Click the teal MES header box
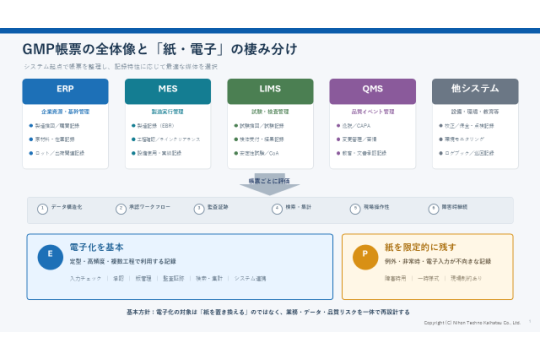Viewport: 540px width, 360px height. [x=168, y=91]
